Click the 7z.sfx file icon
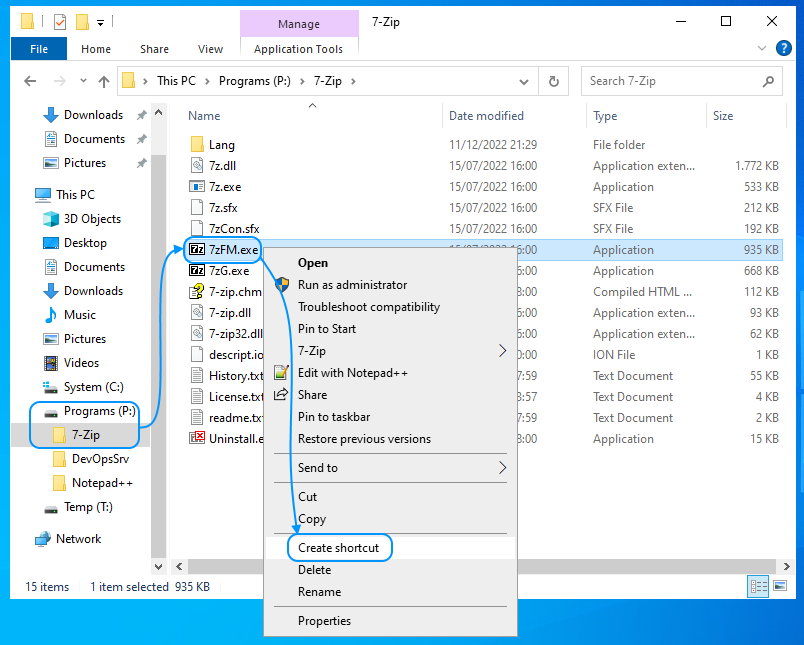The image size is (804, 645). tap(197, 208)
